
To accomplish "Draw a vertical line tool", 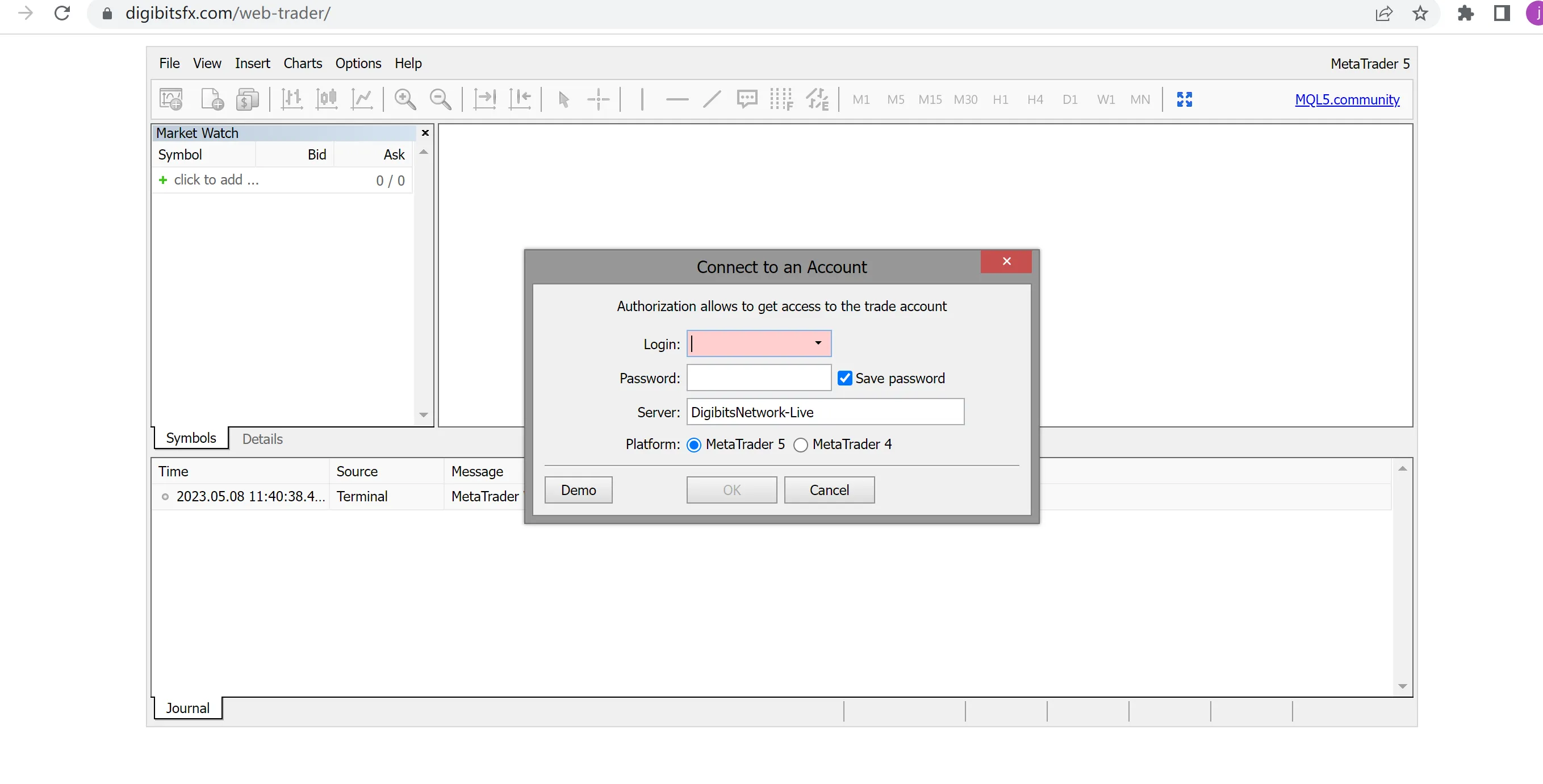I will [x=642, y=99].
